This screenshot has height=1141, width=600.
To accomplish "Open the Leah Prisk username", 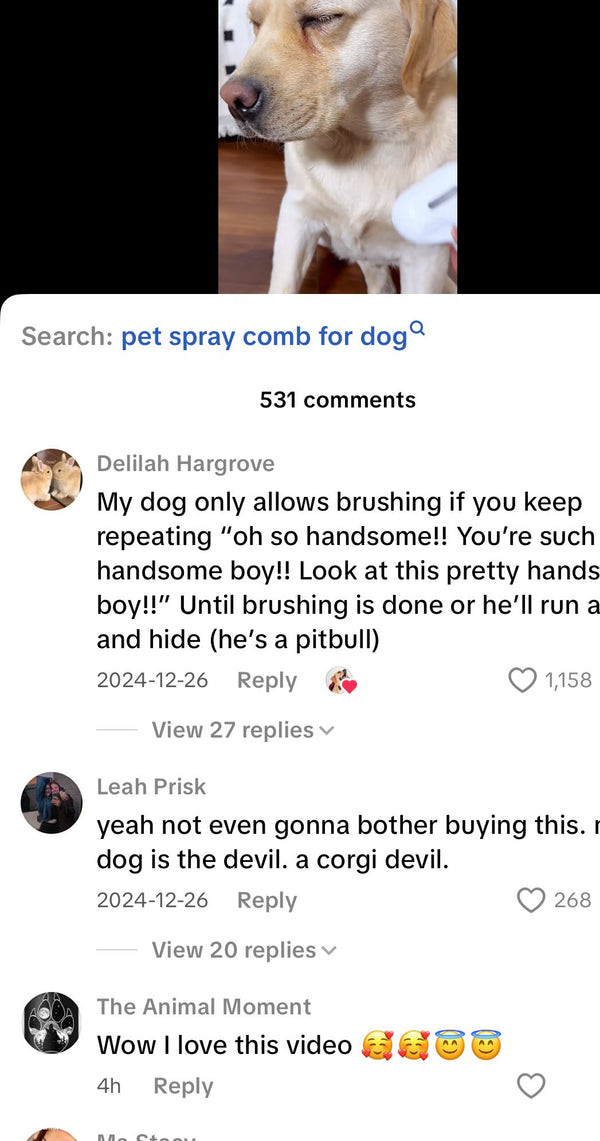I will click(151, 787).
